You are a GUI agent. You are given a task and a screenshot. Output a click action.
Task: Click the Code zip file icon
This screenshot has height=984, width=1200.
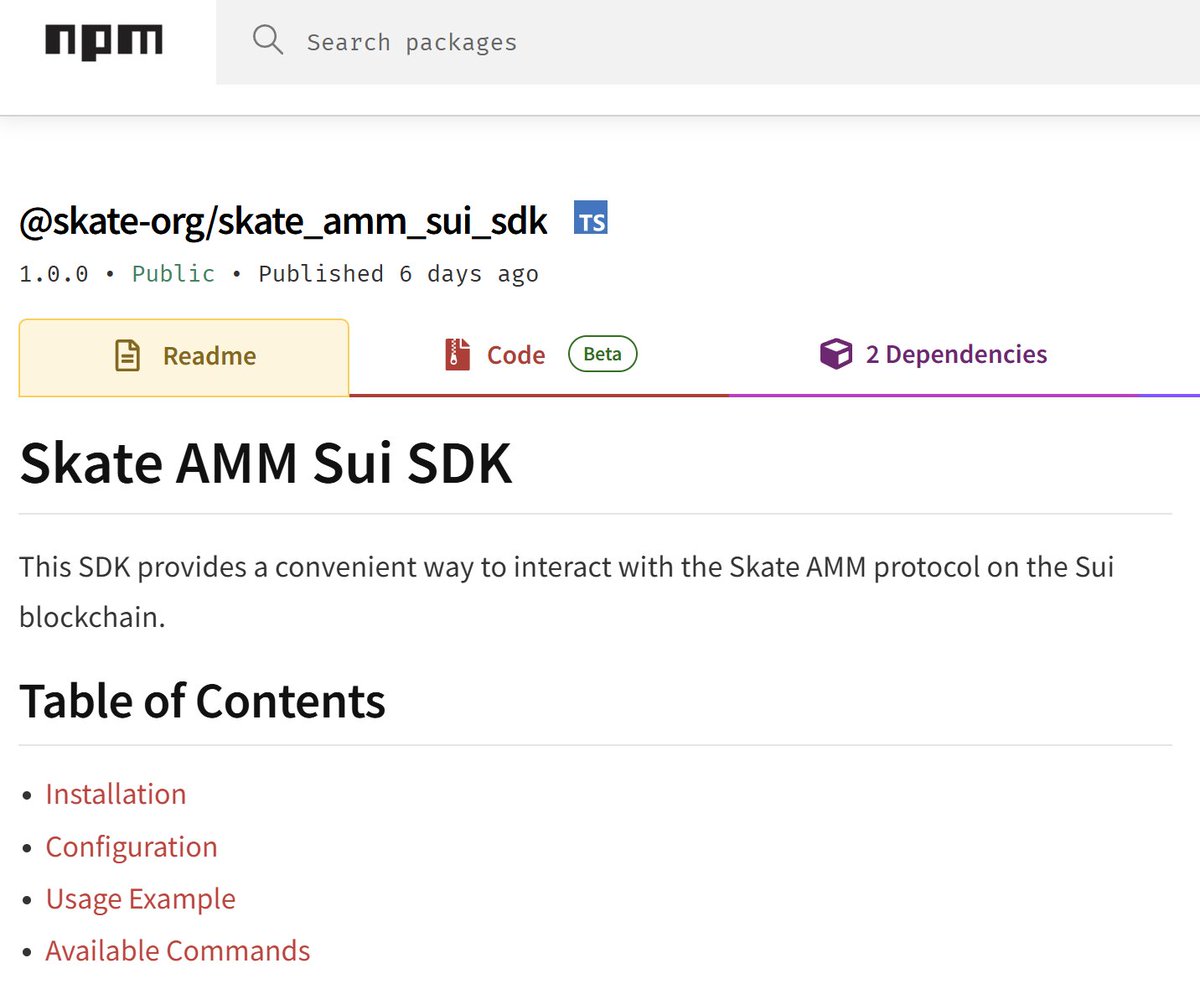[457, 355]
